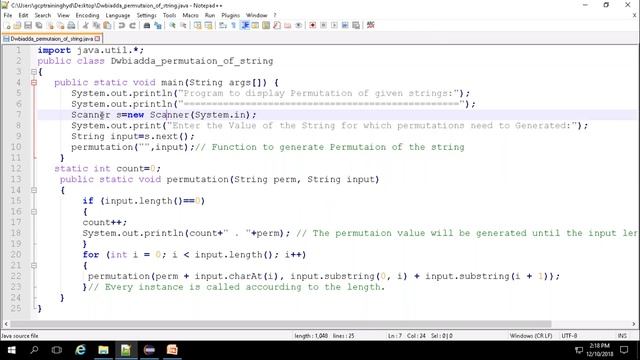Click the Open file toolbar icon
The image size is (640, 360).
(17, 25)
